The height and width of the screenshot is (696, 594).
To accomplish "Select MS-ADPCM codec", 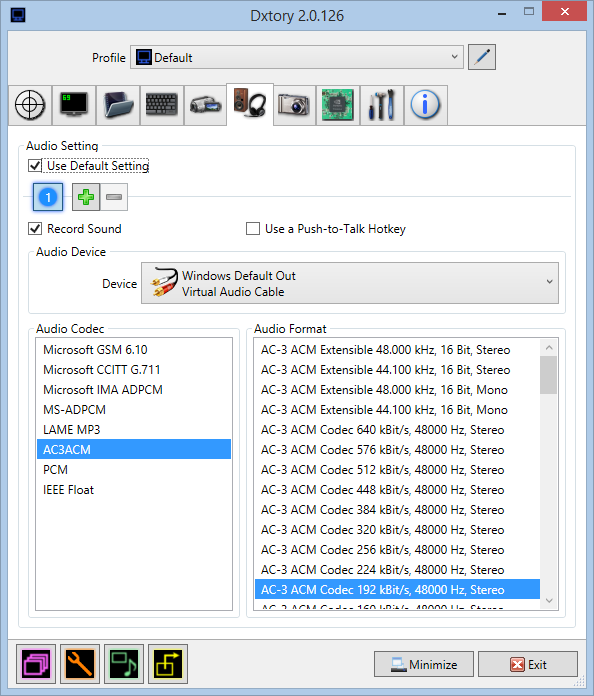I will tap(134, 410).
